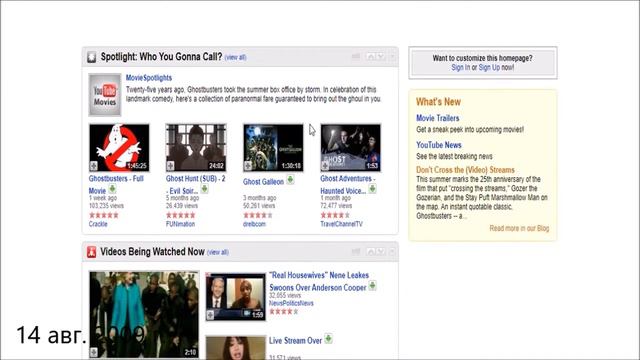Play the Real Housewives 1:59 thumbnail
The image size is (640, 360).
(236, 297)
